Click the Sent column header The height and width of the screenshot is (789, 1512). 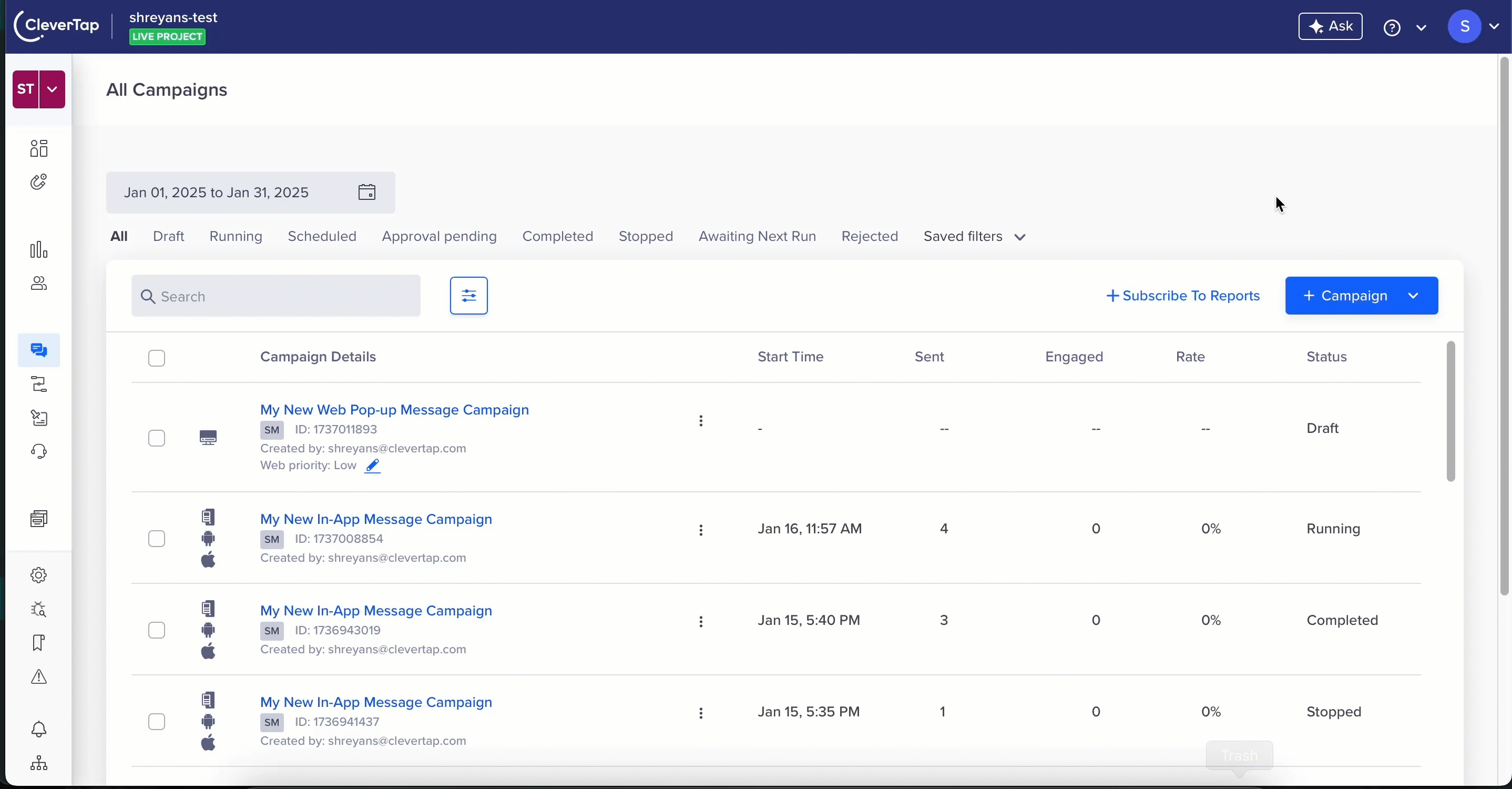[x=929, y=357]
